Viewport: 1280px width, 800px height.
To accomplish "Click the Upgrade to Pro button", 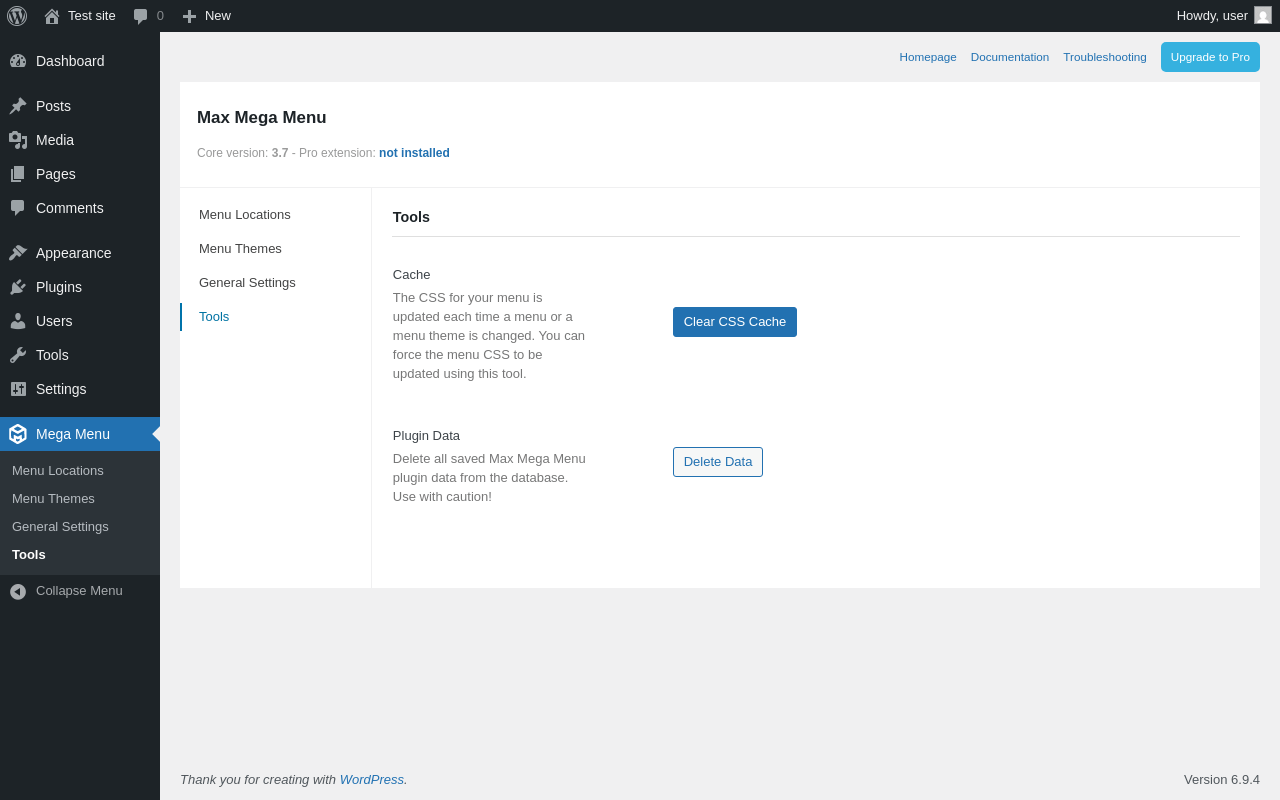I will click(x=1210, y=57).
